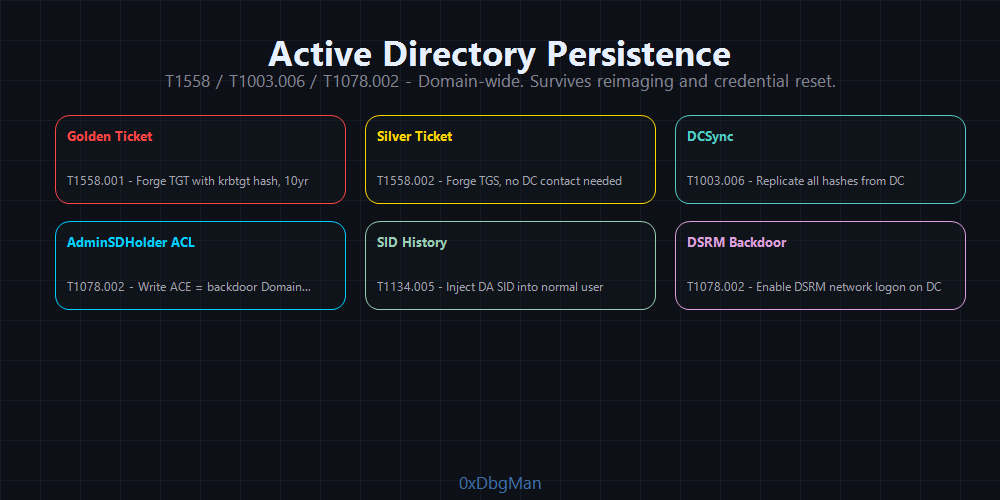Open the 0xDbgMan author credit
Image resolution: width=1000 pixels, height=500 pixels.
(x=500, y=484)
